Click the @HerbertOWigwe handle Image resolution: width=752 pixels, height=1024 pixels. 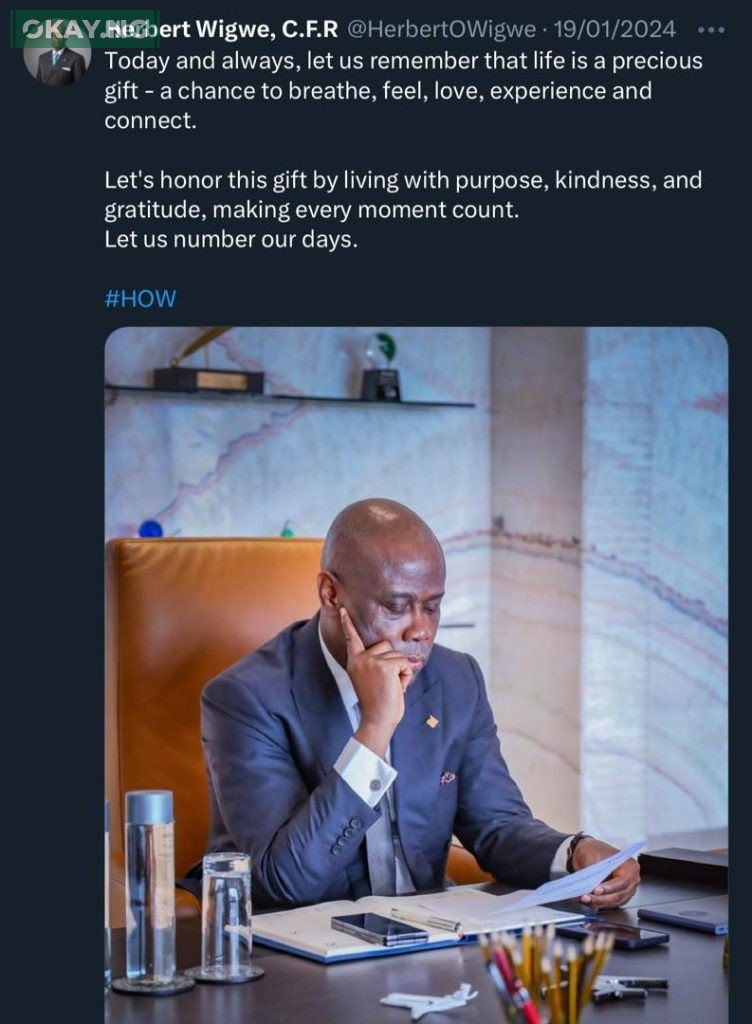440,29
